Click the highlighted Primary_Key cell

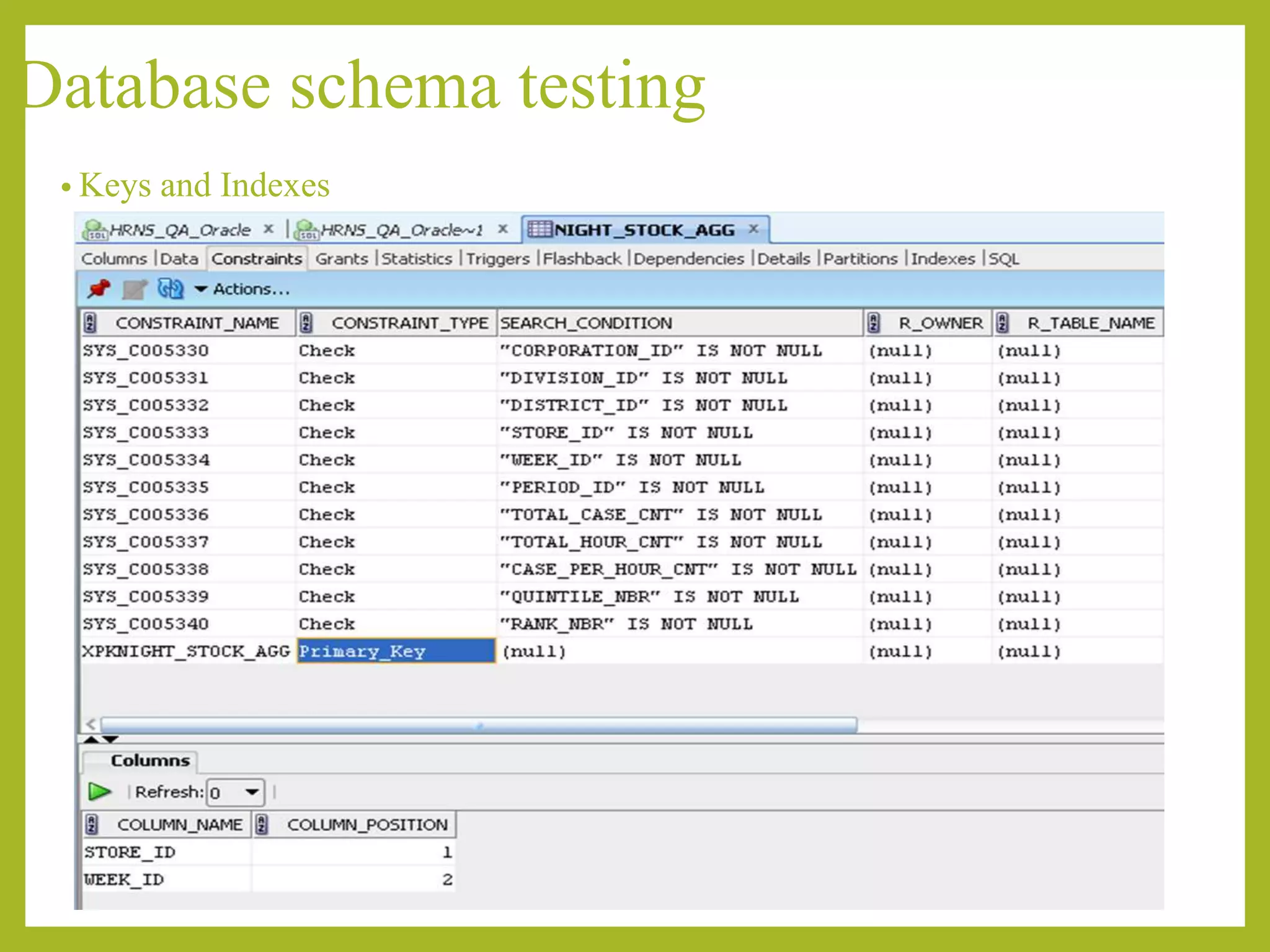pyautogui.click(x=396, y=651)
